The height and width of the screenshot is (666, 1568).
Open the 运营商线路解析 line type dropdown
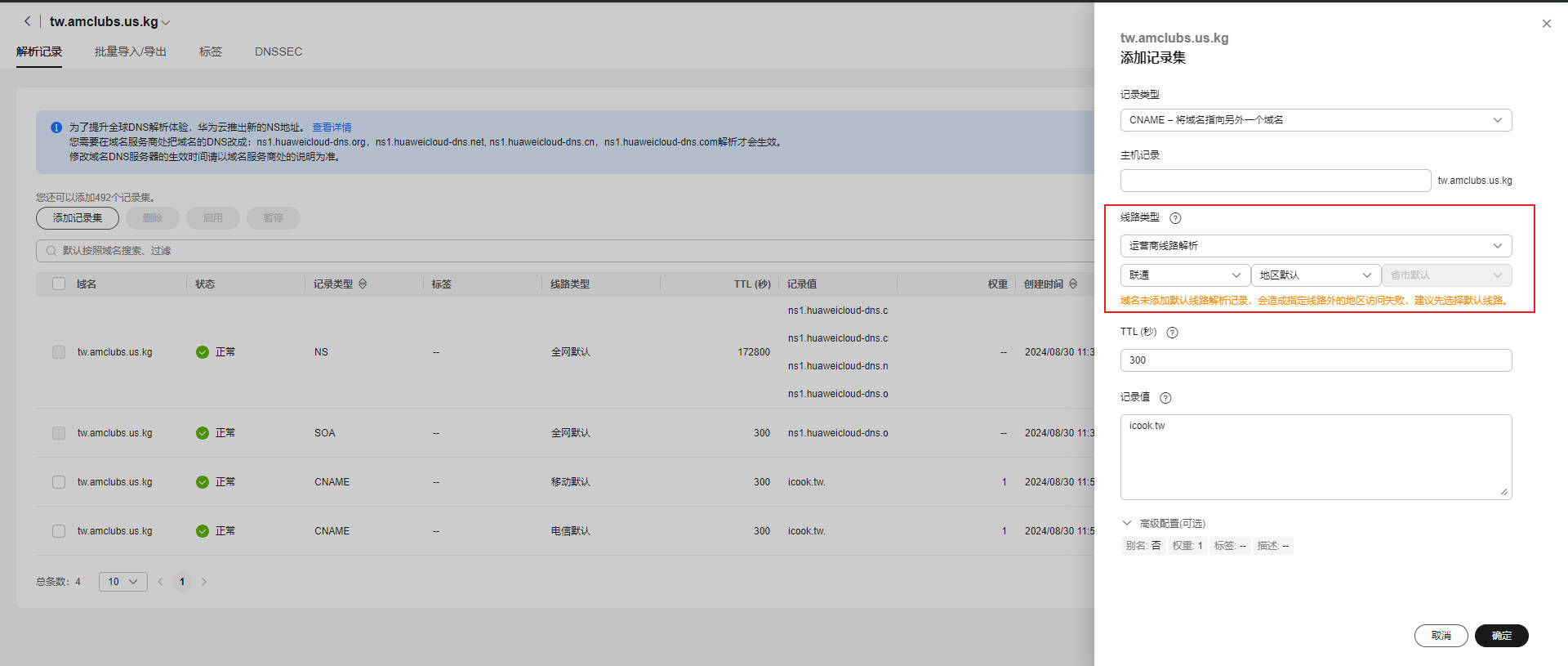pos(1315,246)
